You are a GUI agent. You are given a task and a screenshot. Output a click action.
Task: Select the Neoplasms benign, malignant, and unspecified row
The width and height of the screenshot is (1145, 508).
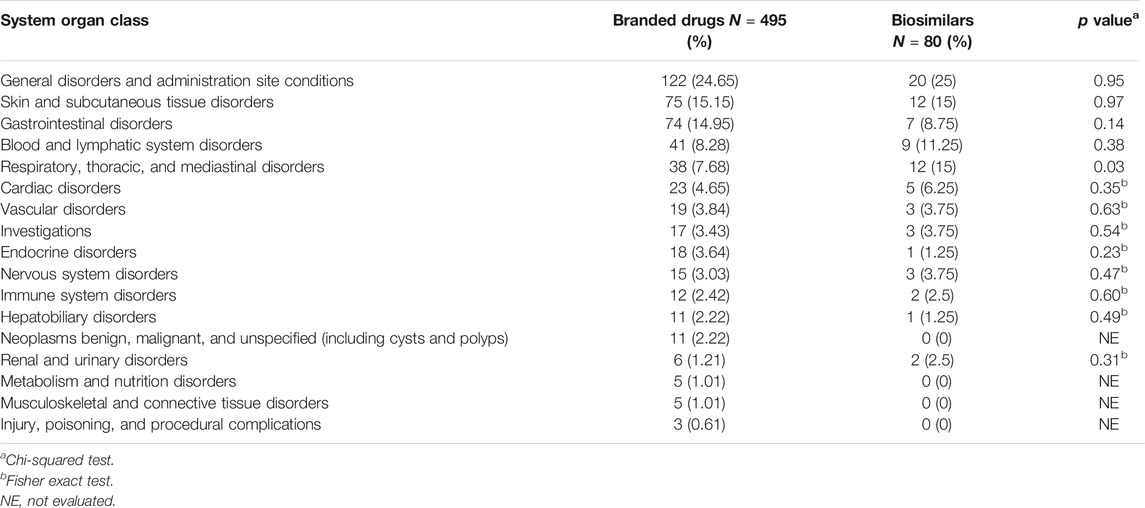point(572,339)
